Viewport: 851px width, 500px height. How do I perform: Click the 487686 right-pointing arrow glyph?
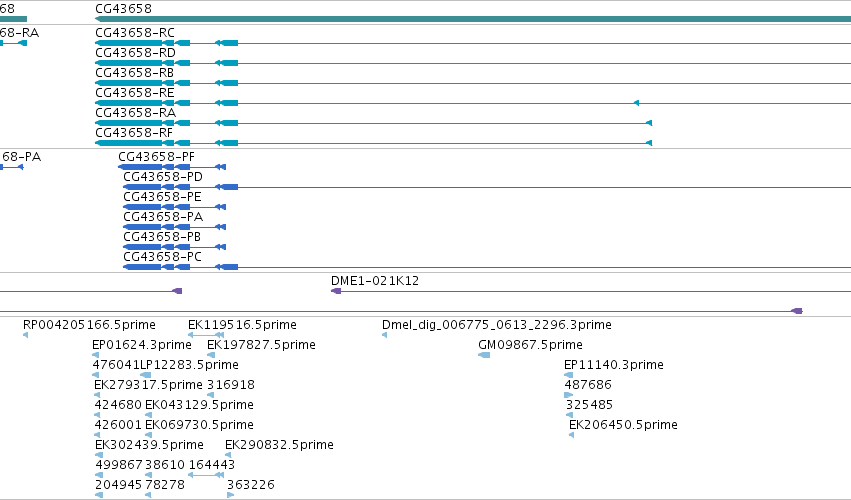569,395
